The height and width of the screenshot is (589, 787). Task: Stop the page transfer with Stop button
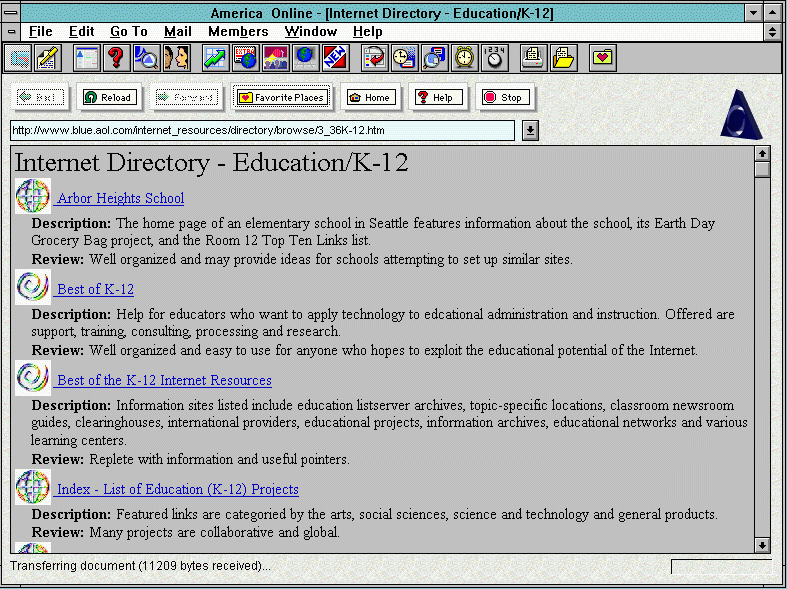(x=504, y=97)
